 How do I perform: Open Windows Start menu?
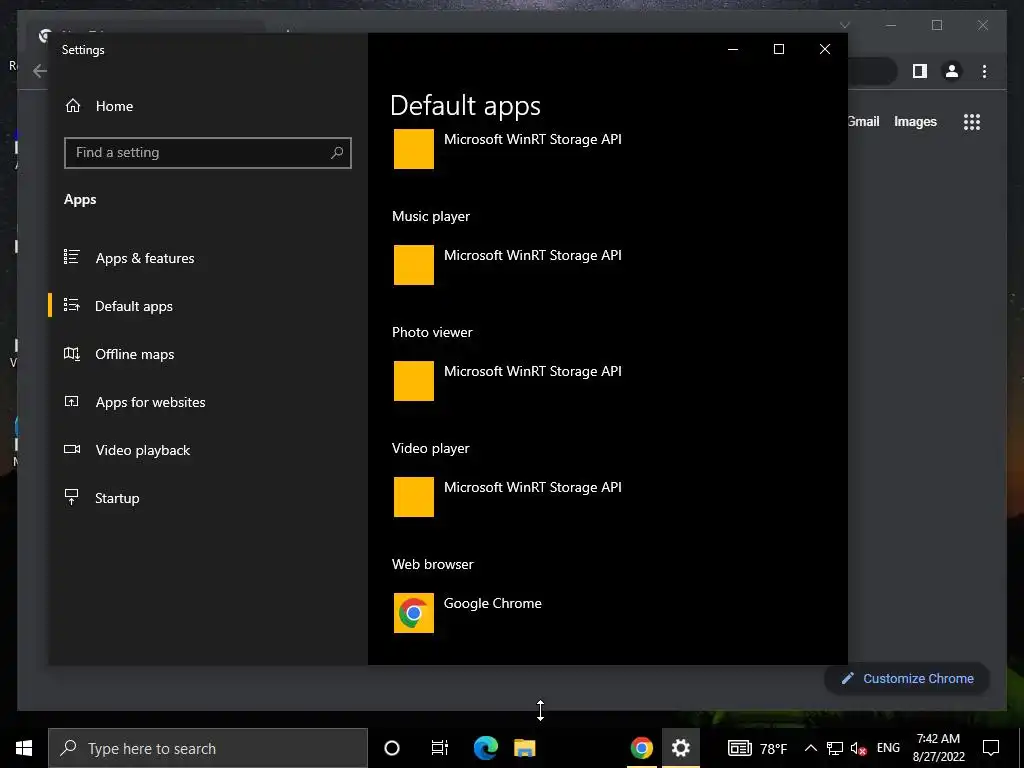pos(24,748)
